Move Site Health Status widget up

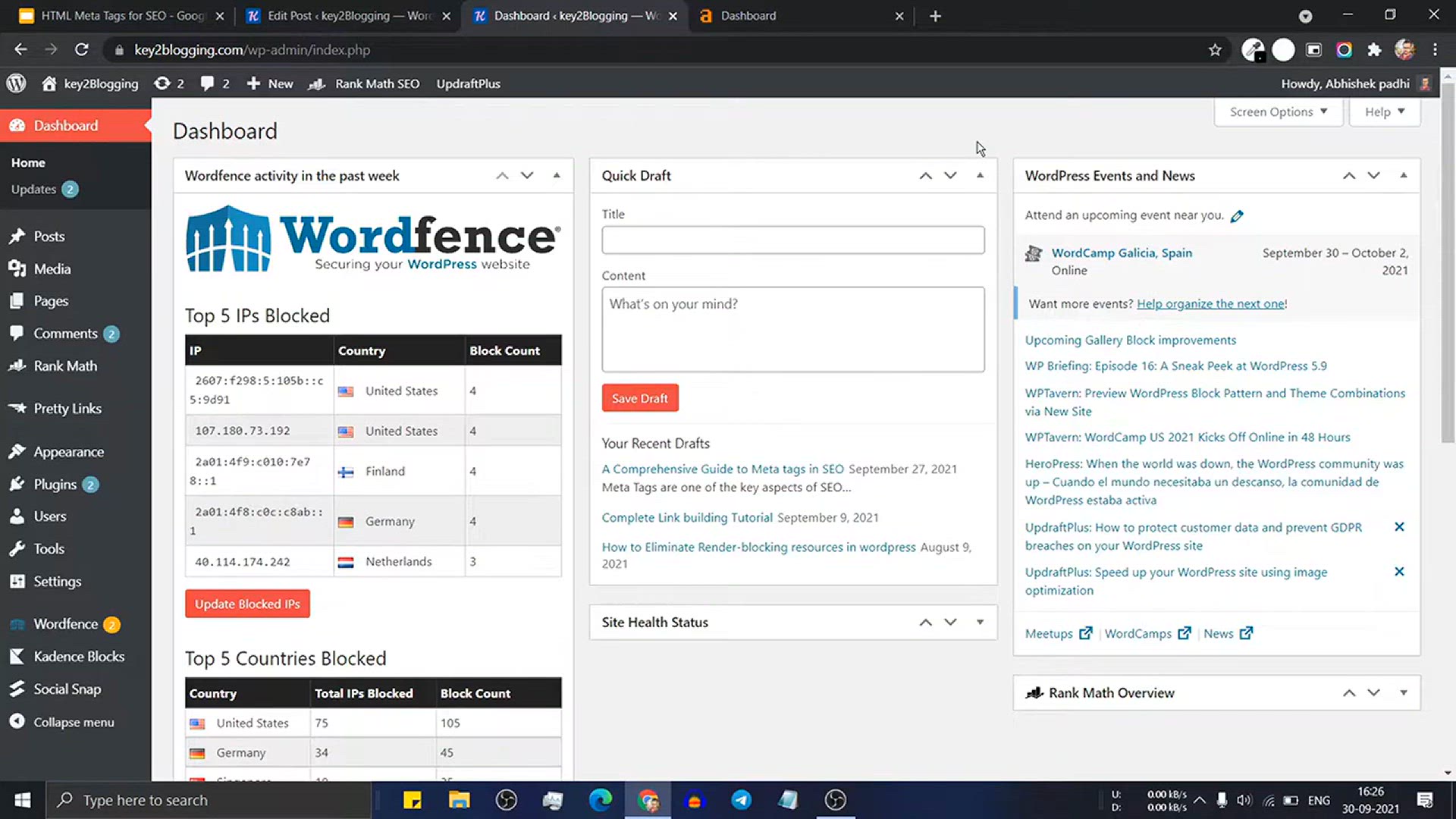[x=925, y=622]
